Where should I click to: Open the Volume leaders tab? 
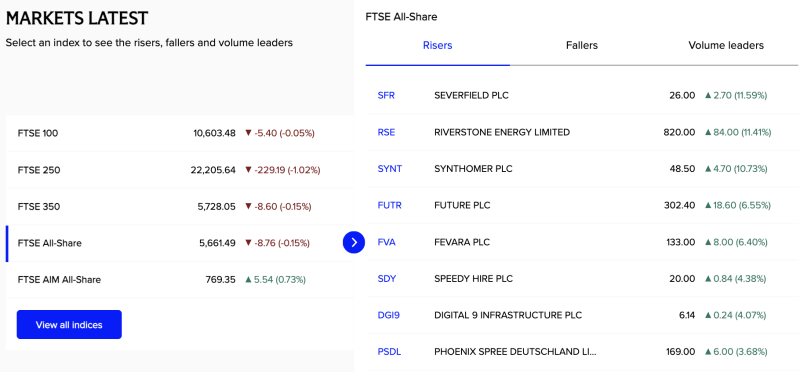pos(726,45)
